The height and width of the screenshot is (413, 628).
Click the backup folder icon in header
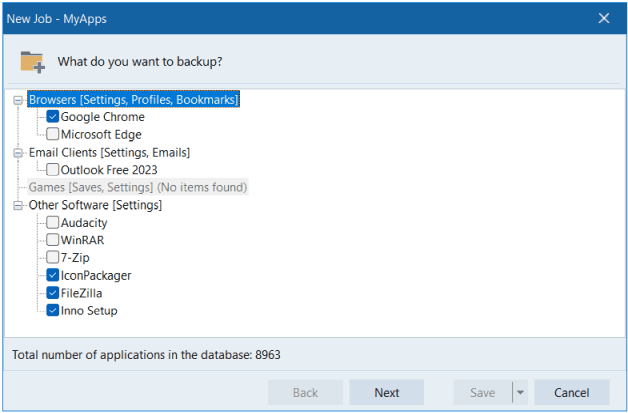click(32, 61)
